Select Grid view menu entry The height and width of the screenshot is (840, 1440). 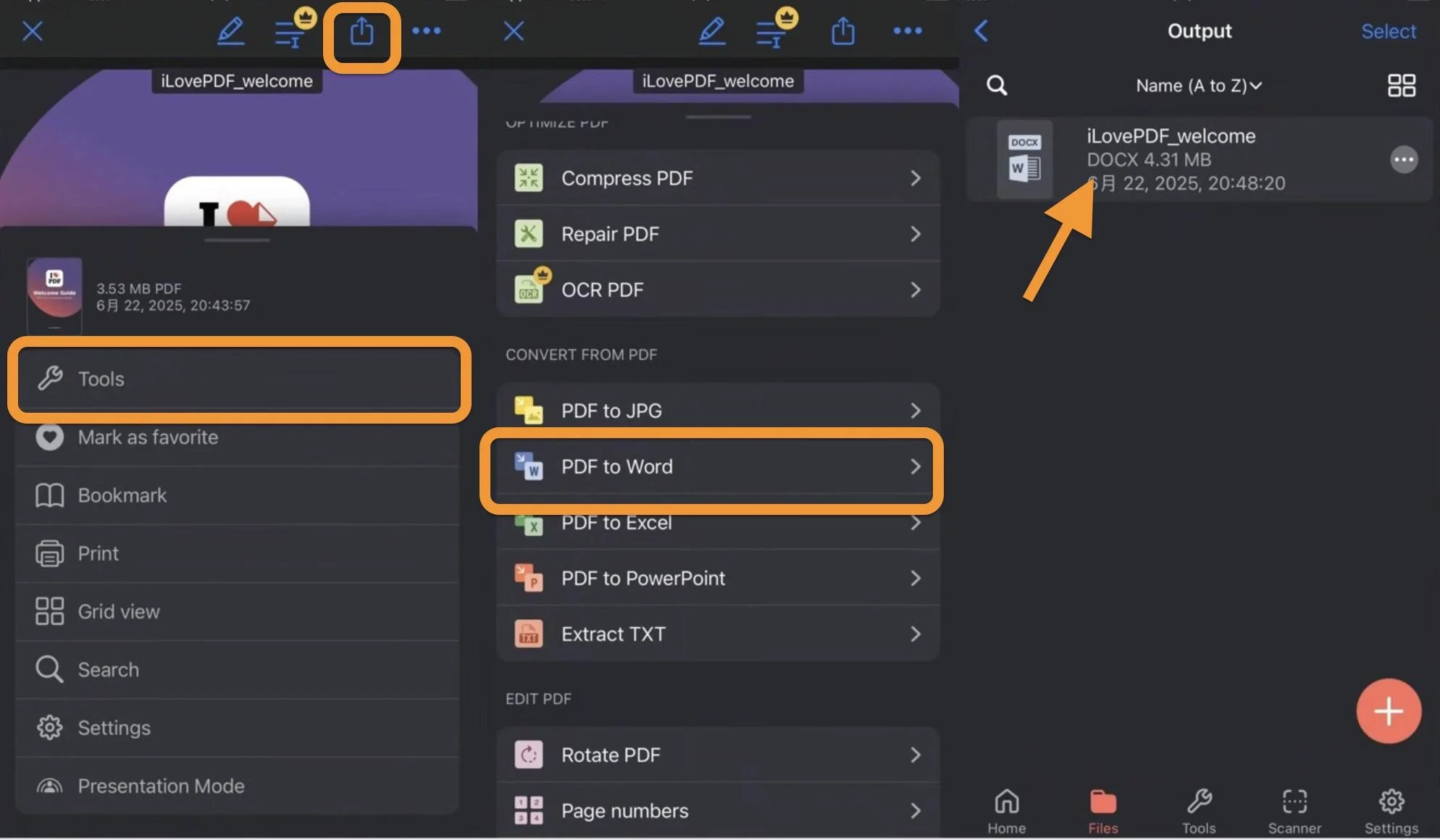tap(238, 612)
